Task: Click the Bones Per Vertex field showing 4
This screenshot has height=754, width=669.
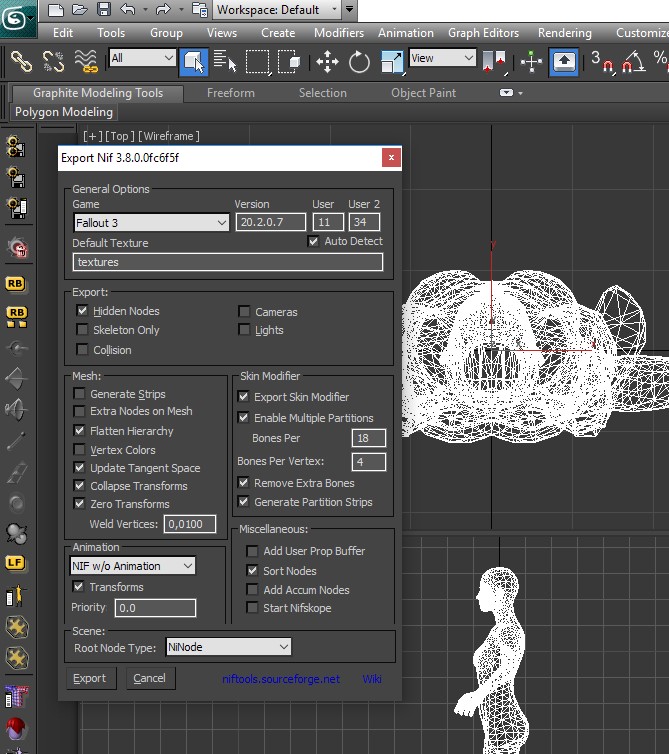Action: pyautogui.click(x=368, y=462)
